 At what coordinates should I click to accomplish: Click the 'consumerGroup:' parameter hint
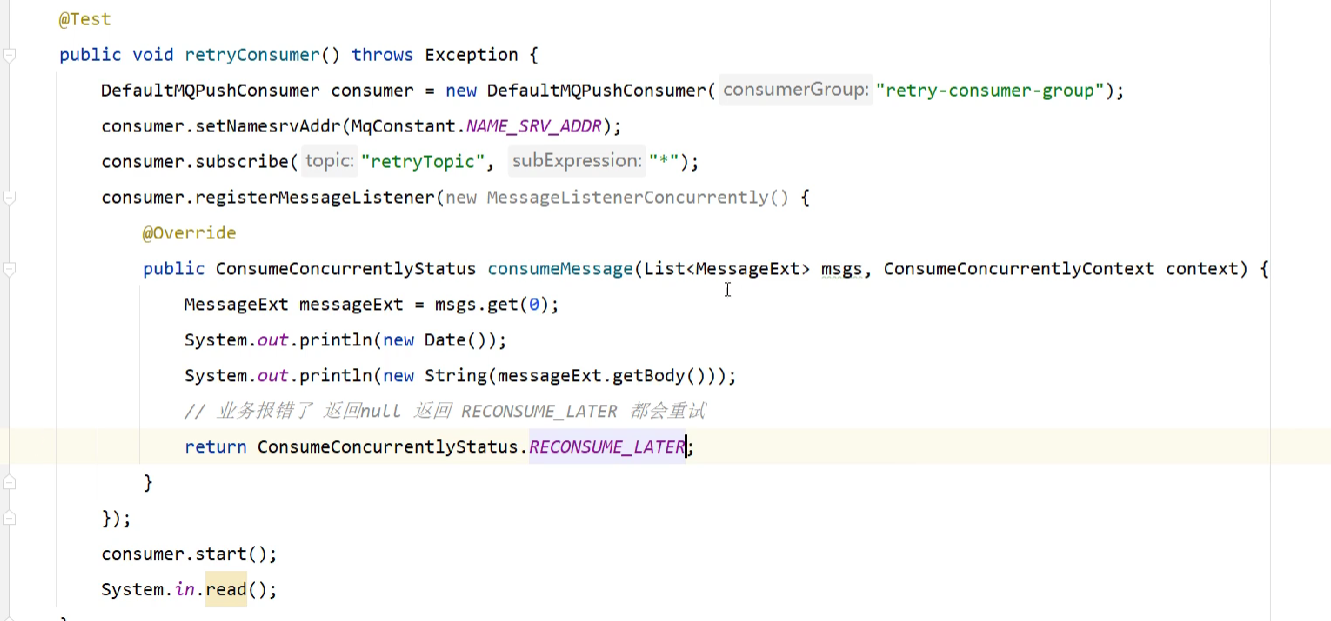click(796, 90)
